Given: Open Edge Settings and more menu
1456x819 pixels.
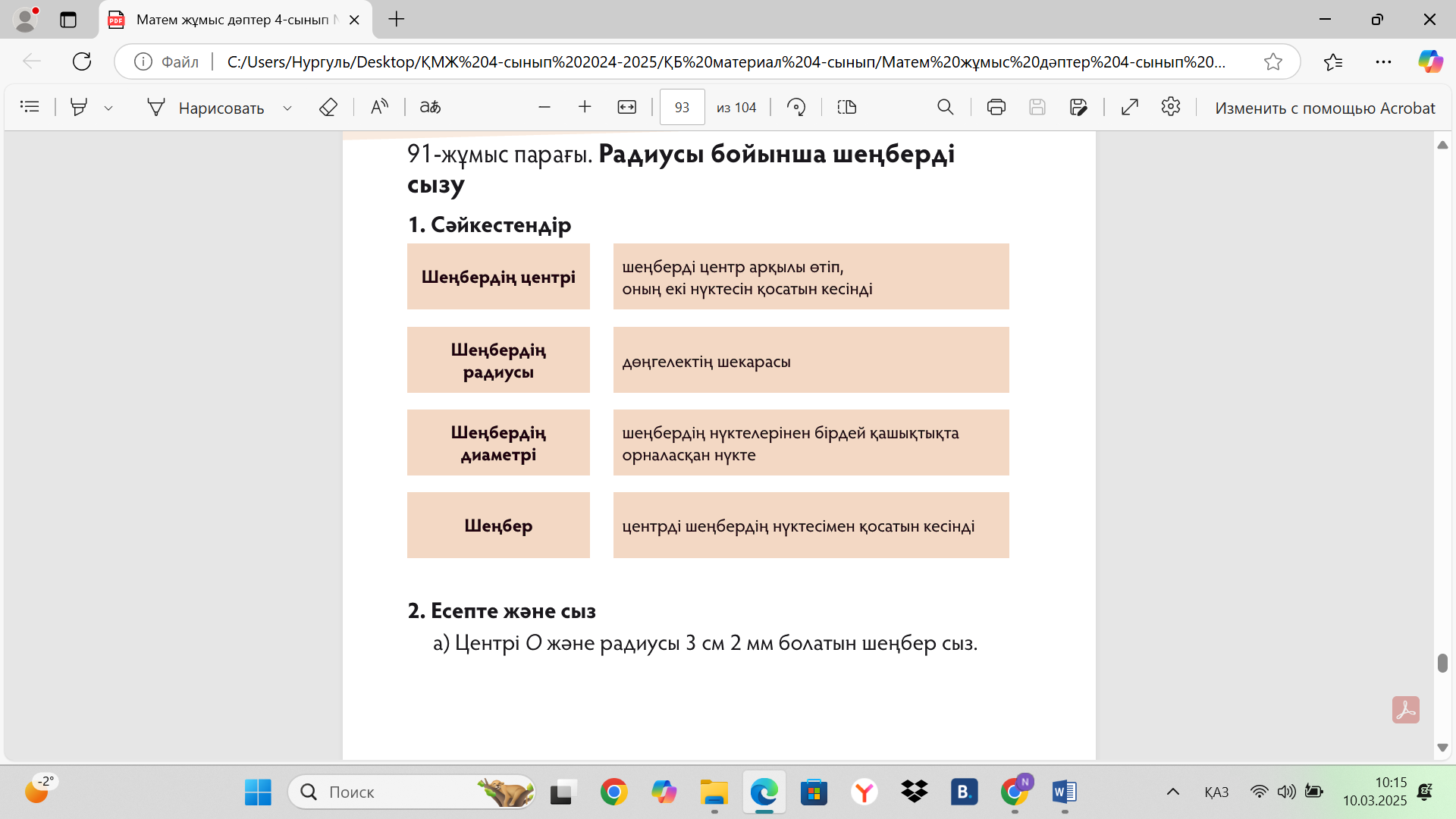Looking at the screenshot, I should (1383, 61).
